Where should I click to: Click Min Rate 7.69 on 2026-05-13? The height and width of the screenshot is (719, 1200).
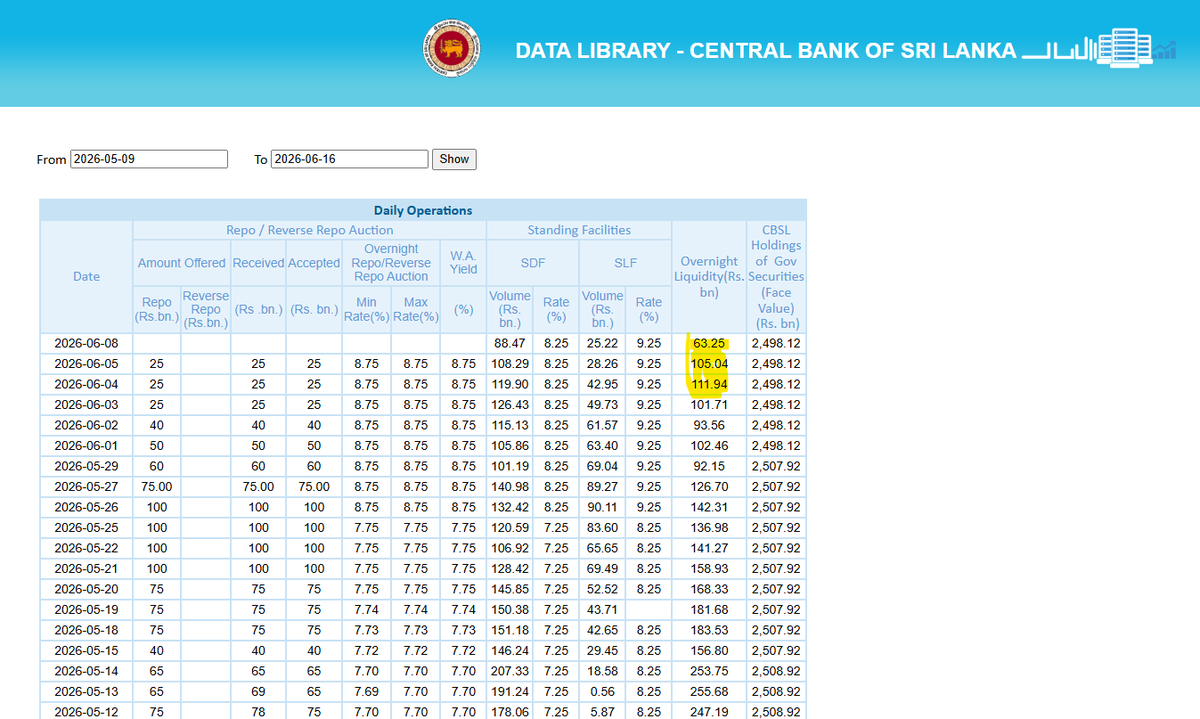click(x=366, y=692)
